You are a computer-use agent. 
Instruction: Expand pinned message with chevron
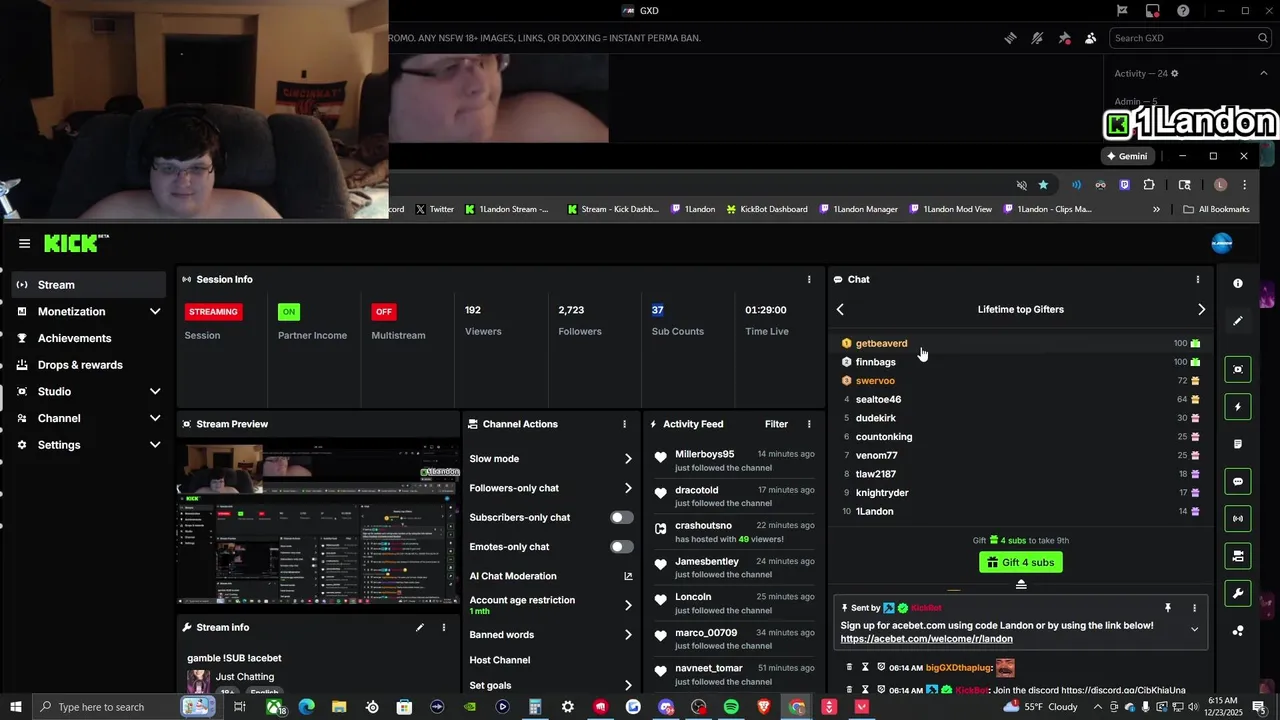(1194, 630)
